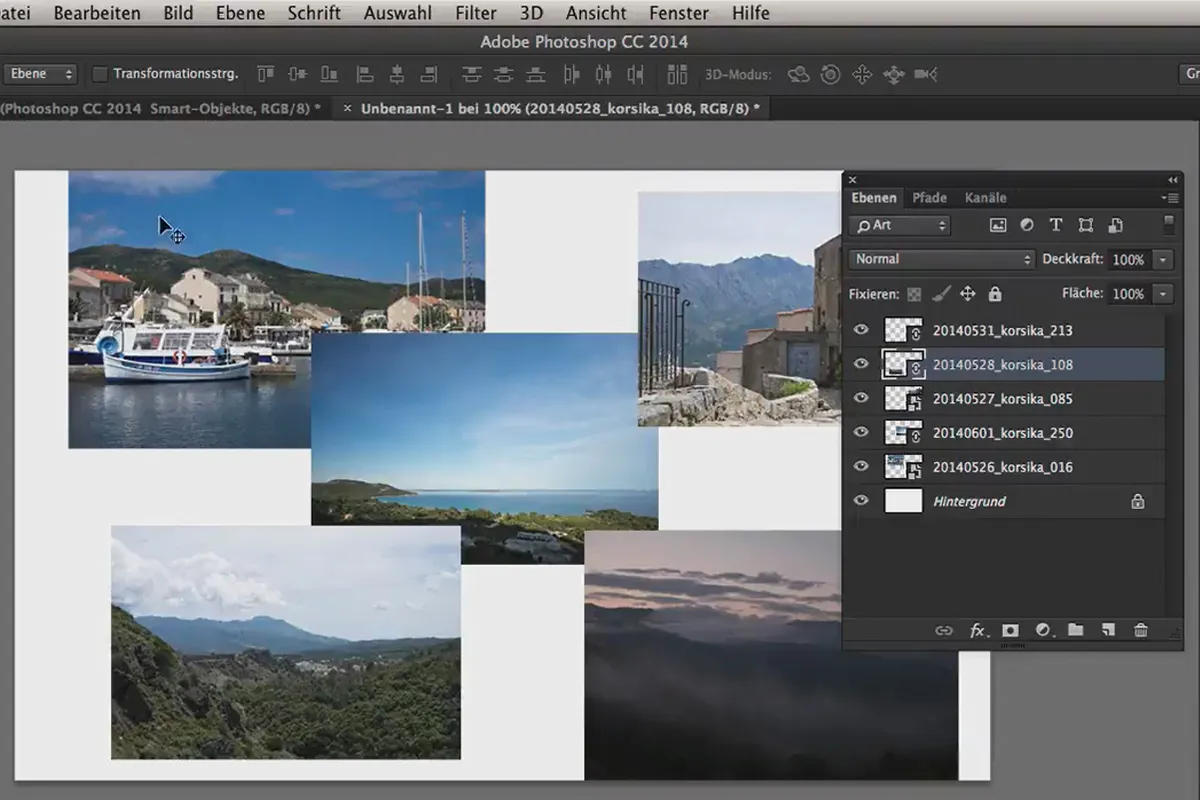Select the 3D drag (pan) mode
Screen dimensions: 1200x800
click(x=862, y=74)
